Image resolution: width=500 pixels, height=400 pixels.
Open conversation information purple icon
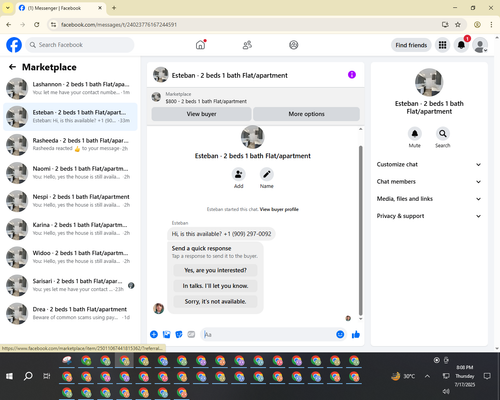352,75
